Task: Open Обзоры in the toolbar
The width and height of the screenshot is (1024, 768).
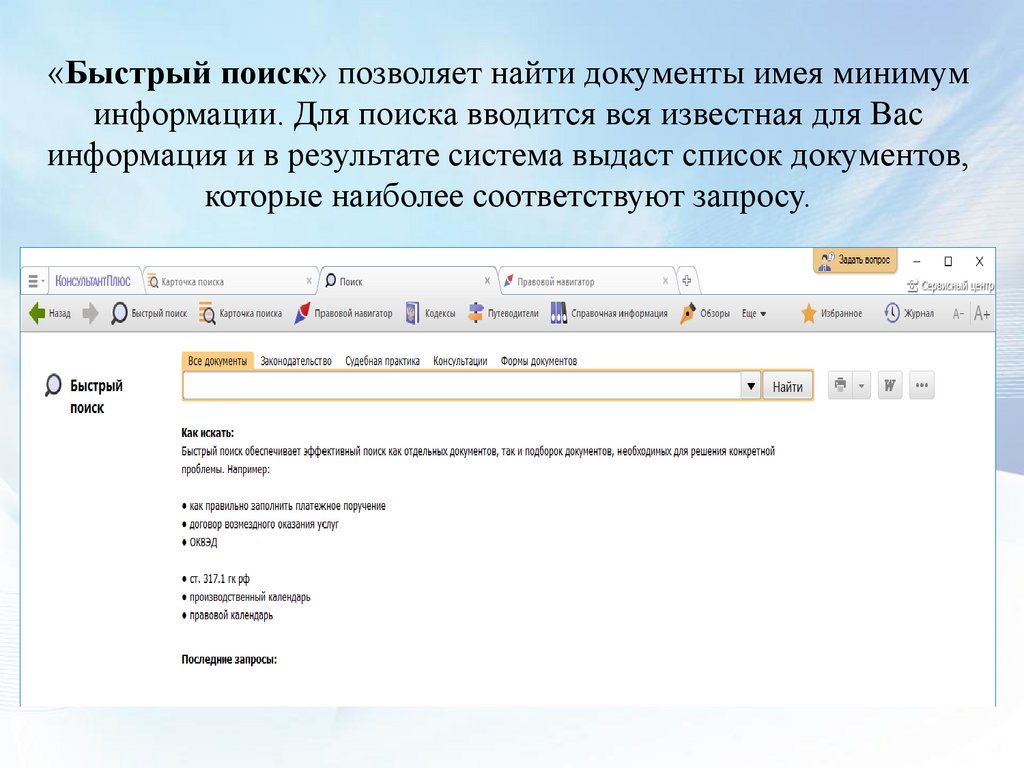Action: point(705,313)
